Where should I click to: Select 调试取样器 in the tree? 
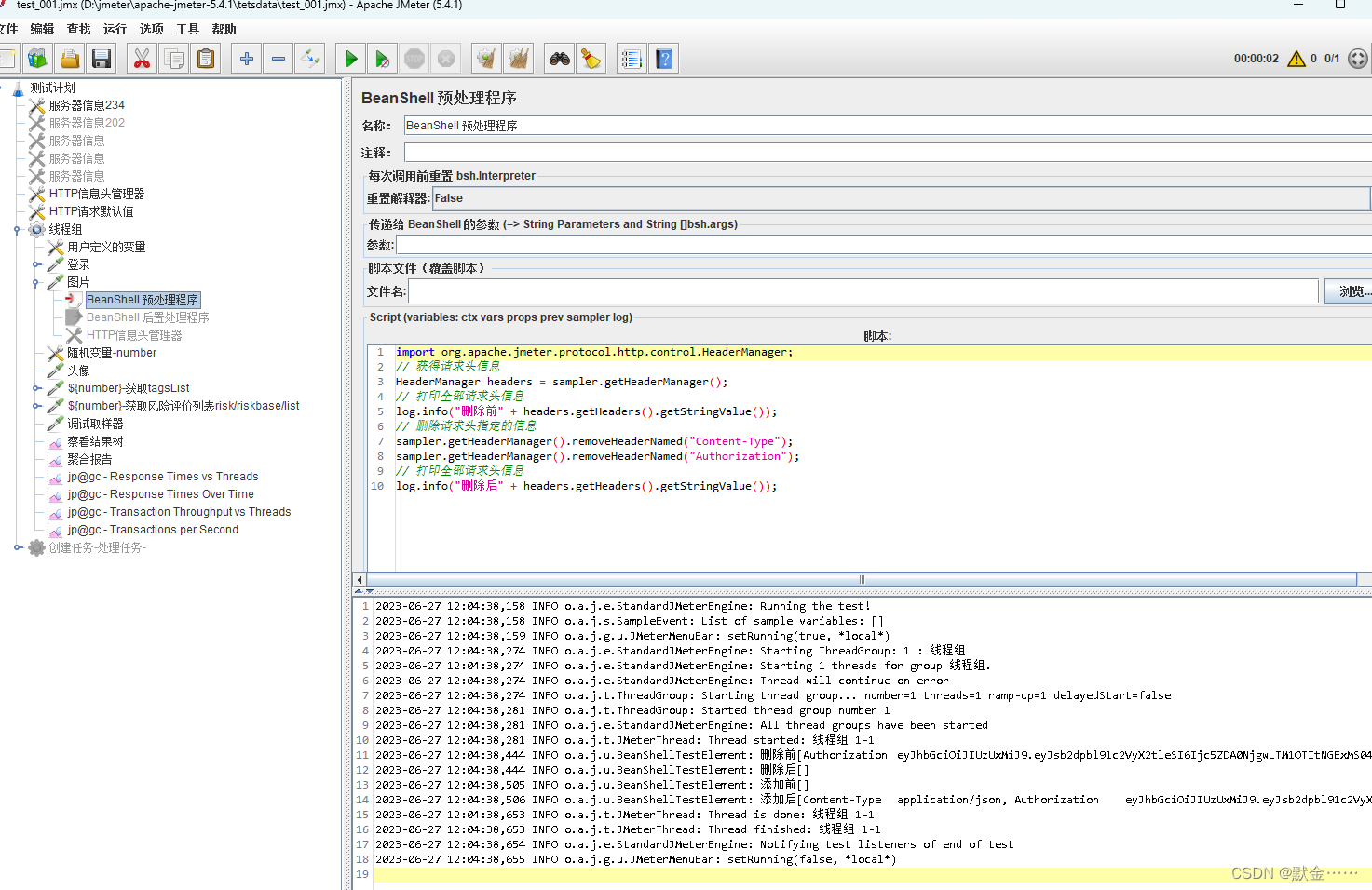95,424
